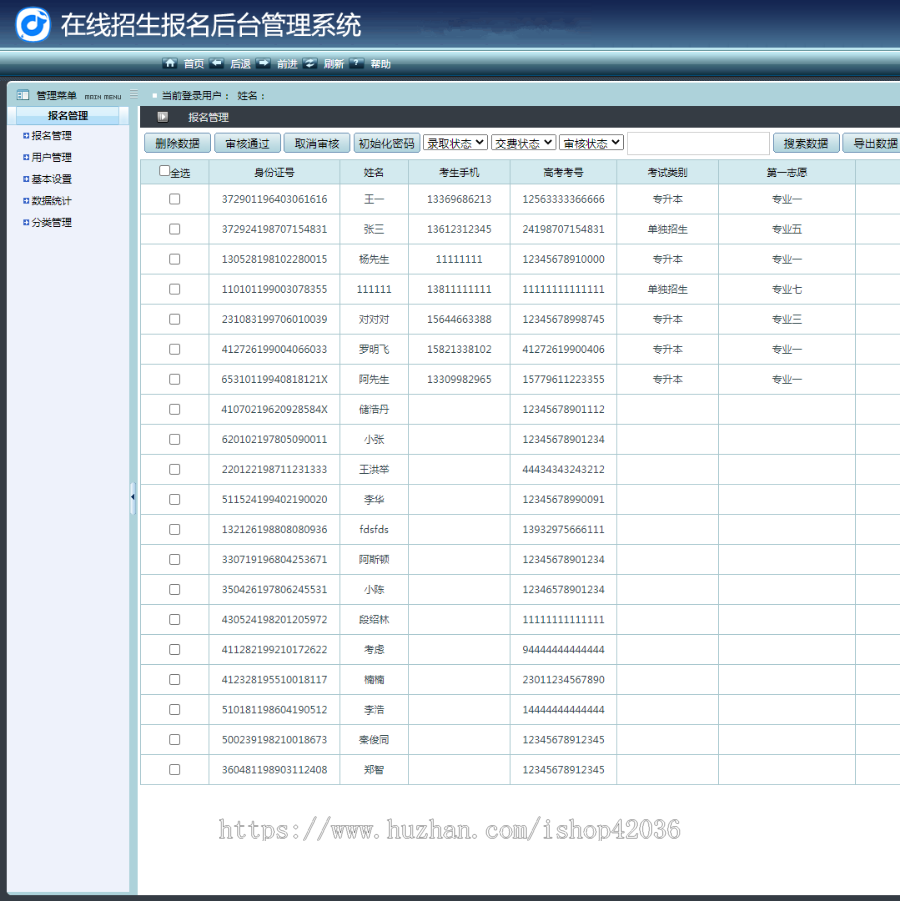Check the row for 小张
This screenshot has width=900, height=901.
pyautogui.click(x=175, y=439)
